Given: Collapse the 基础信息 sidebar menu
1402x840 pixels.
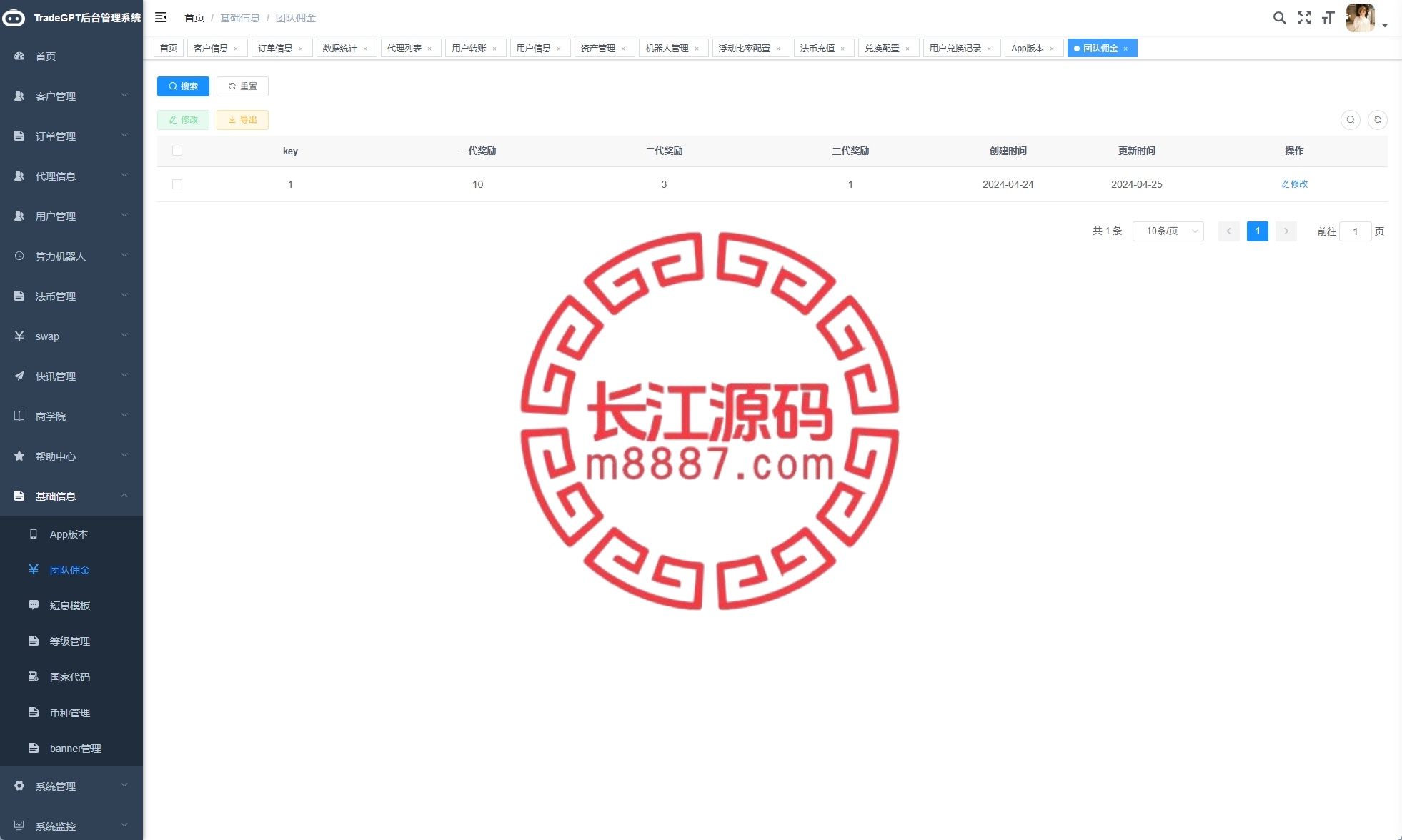Looking at the screenshot, I should [x=71, y=496].
